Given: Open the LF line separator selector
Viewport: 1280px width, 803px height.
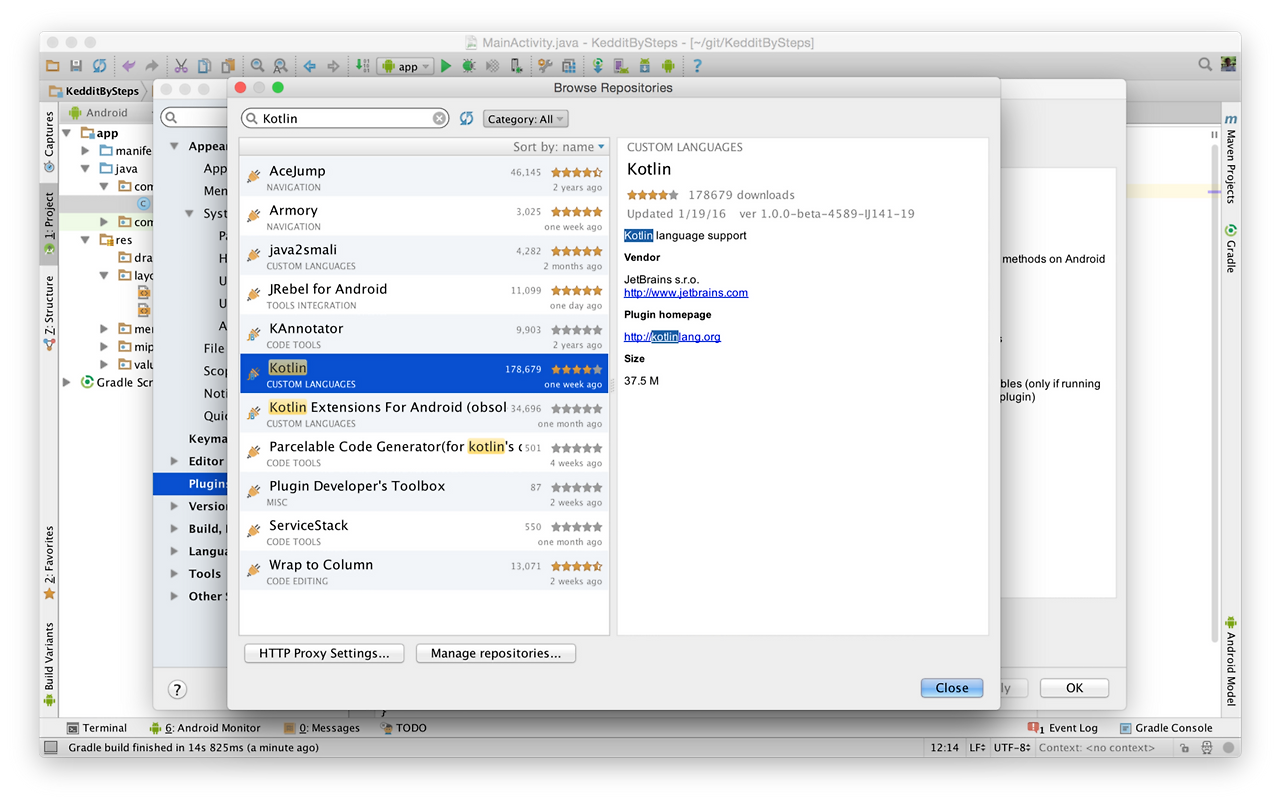Looking at the screenshot, I should tap(977, 748).
